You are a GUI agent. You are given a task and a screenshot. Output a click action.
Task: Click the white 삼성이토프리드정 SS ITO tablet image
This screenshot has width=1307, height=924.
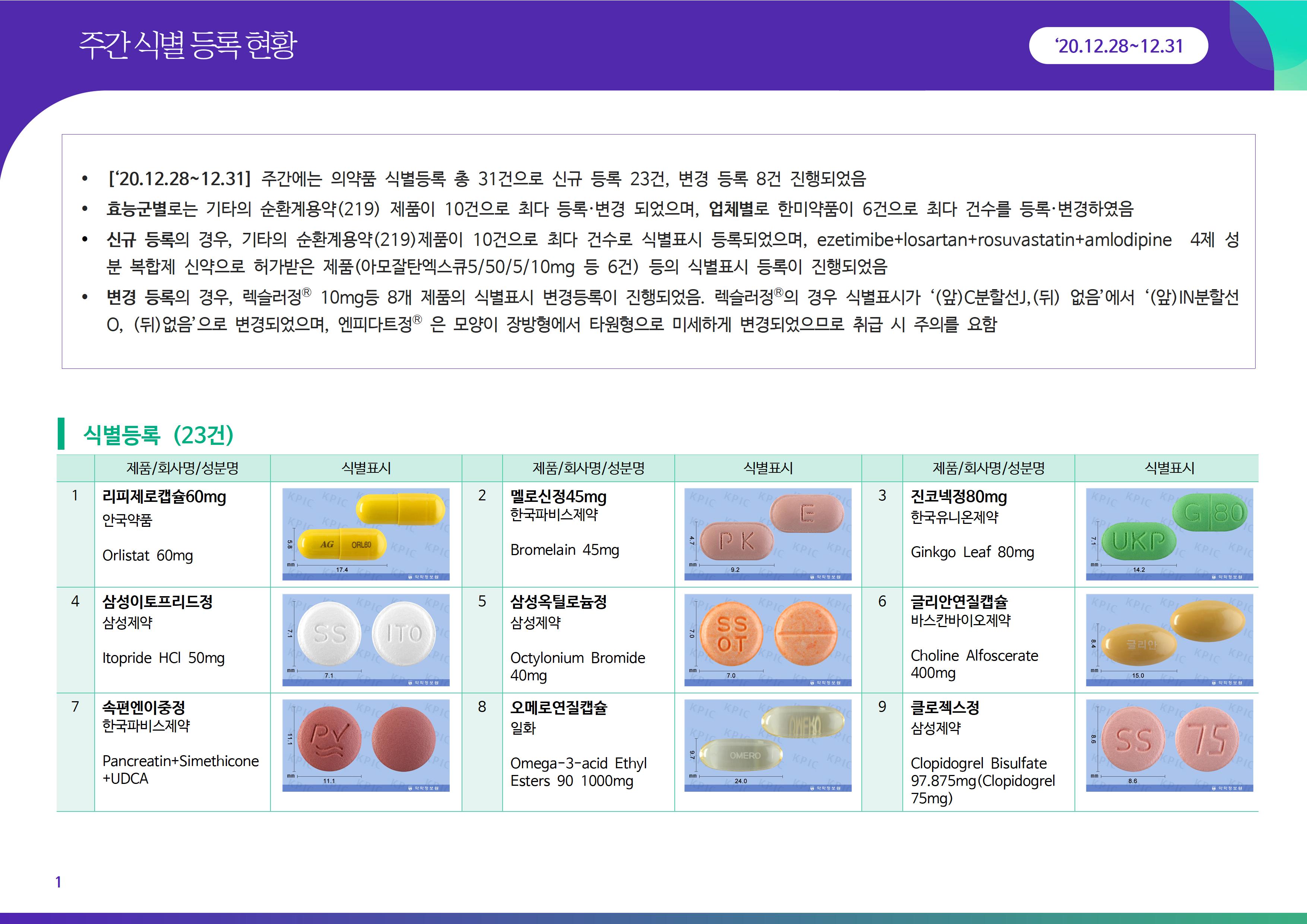tap(365, 639)
